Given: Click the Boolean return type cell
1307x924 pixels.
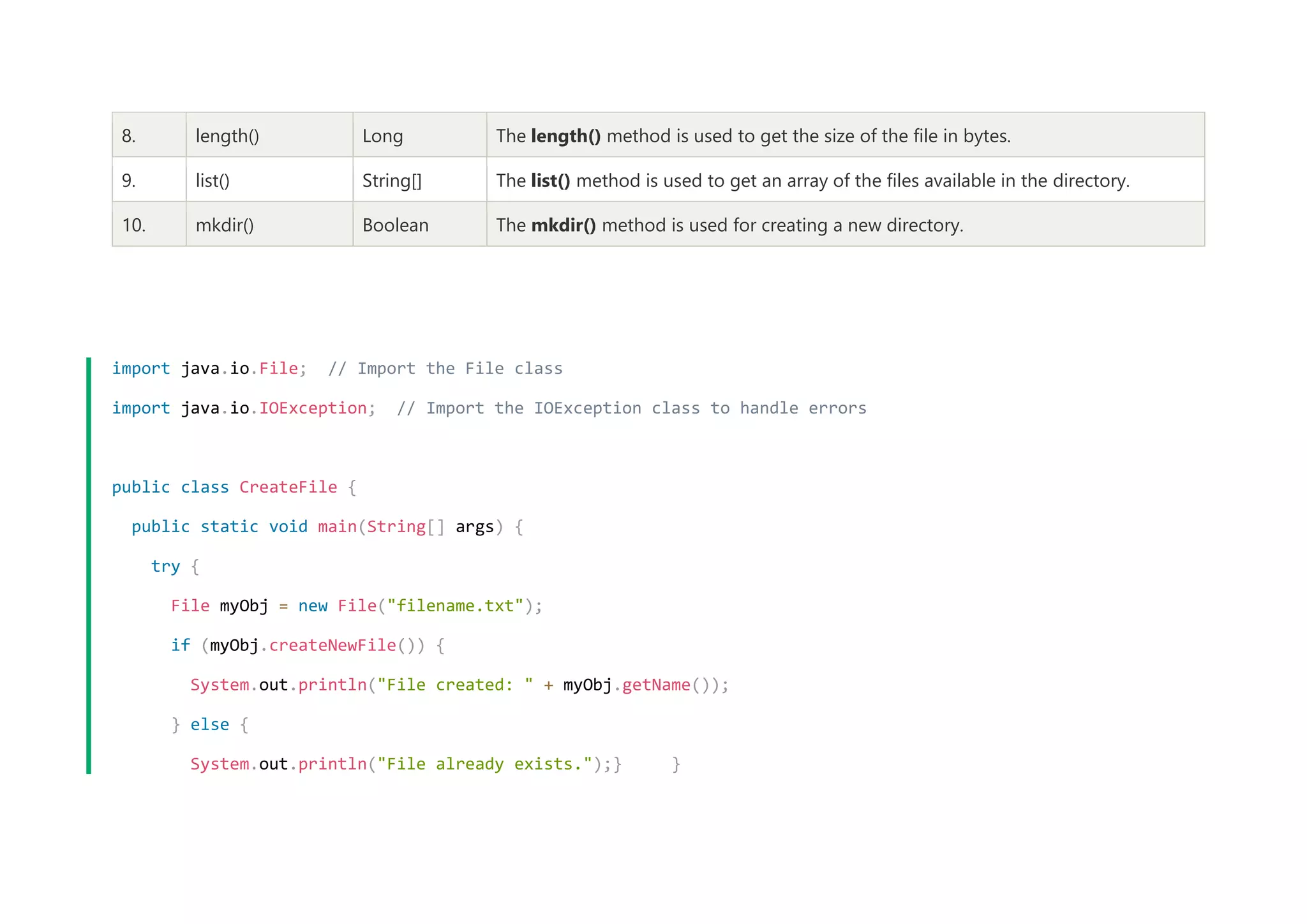Looking at the screenshot, I should point(395,225).
